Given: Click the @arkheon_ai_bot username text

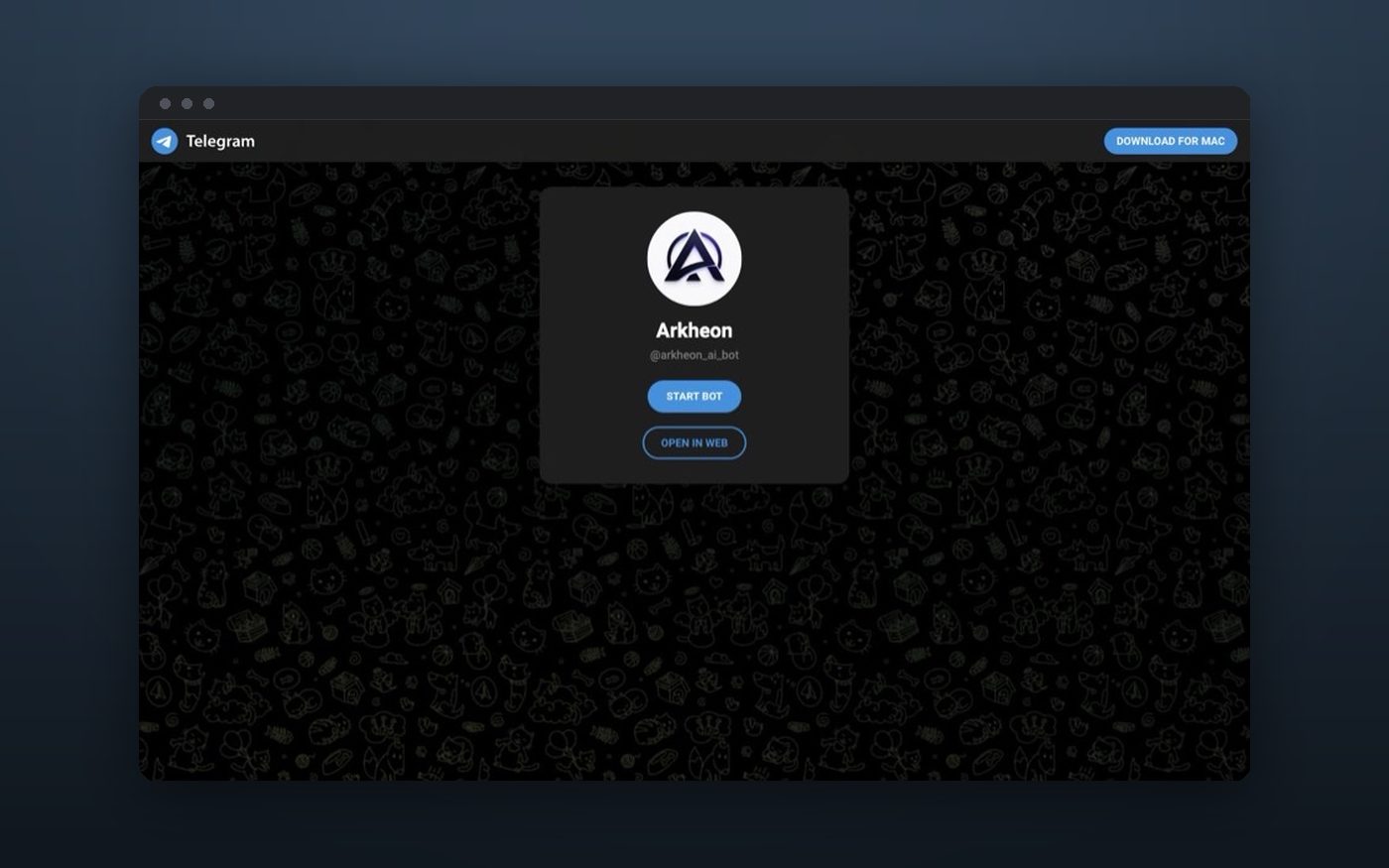Looking at the screenshot, I should [694, 355].
